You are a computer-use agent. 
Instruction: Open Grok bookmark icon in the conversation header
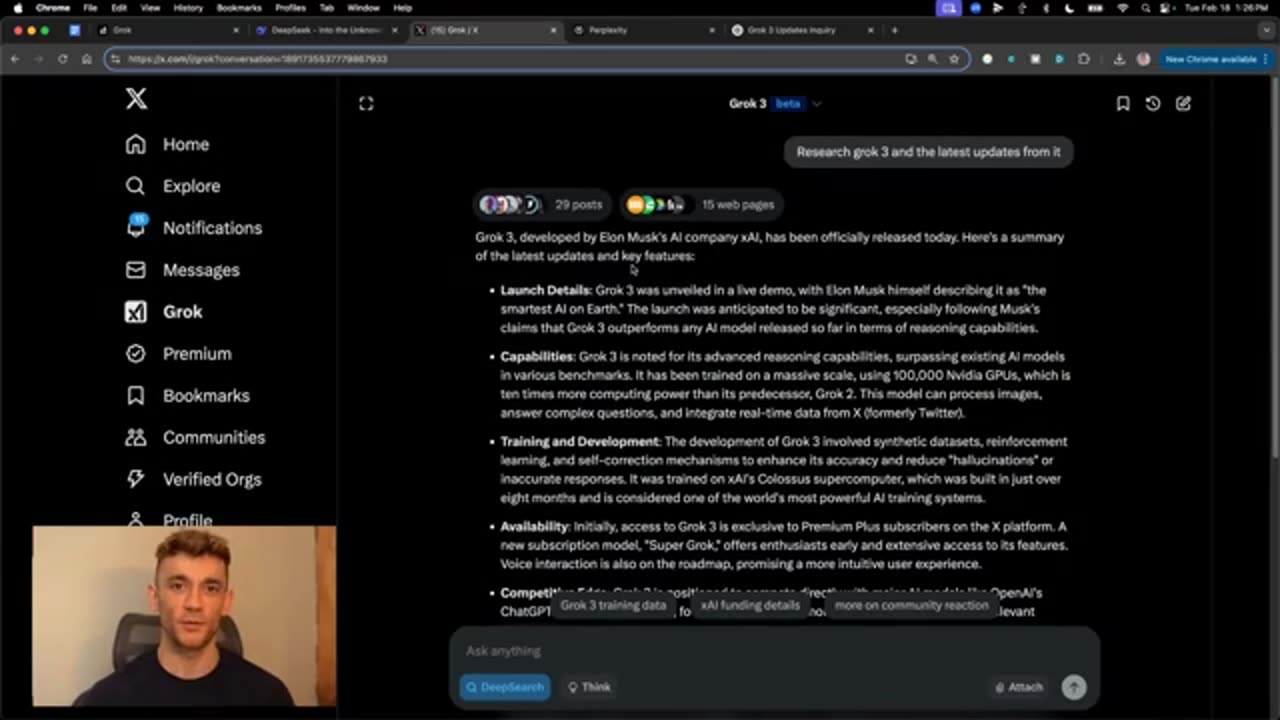(1123, 103)
